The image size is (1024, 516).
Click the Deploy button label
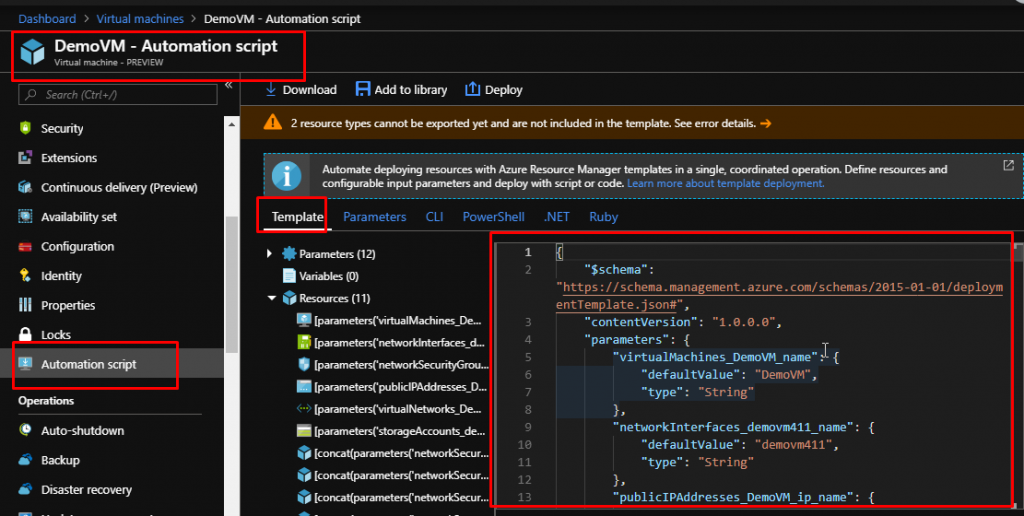pos(504,89)
